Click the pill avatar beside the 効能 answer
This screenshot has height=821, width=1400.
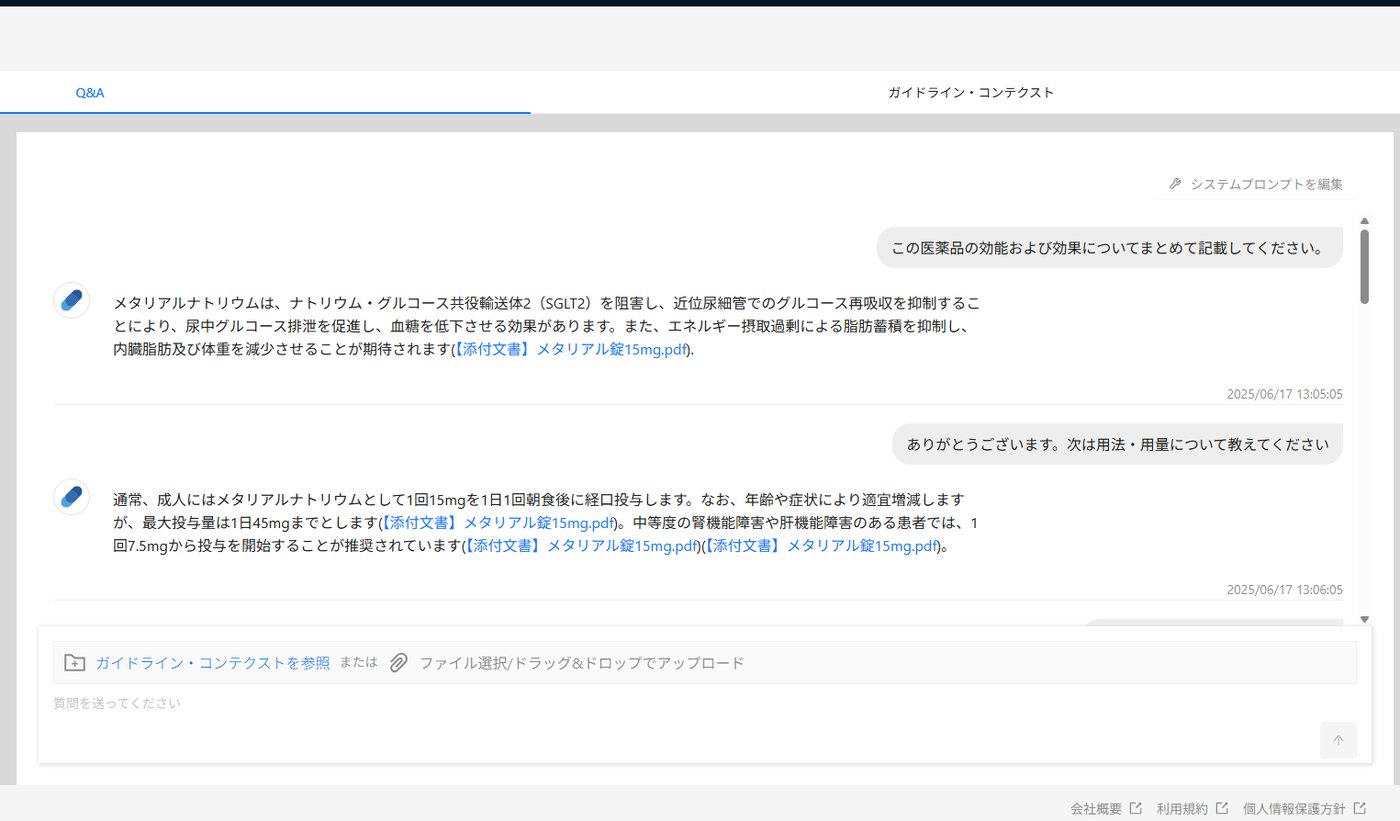tap(72, 300)
